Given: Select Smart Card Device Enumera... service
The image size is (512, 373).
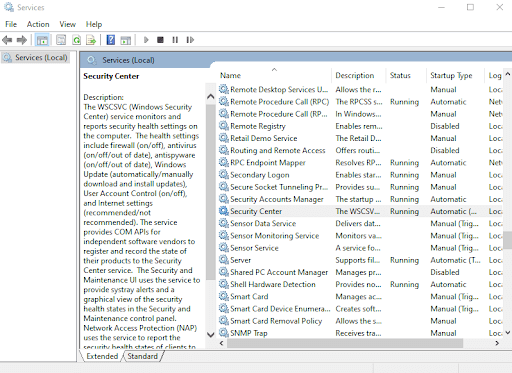Looking at the screenshot, I should point(360,308).
